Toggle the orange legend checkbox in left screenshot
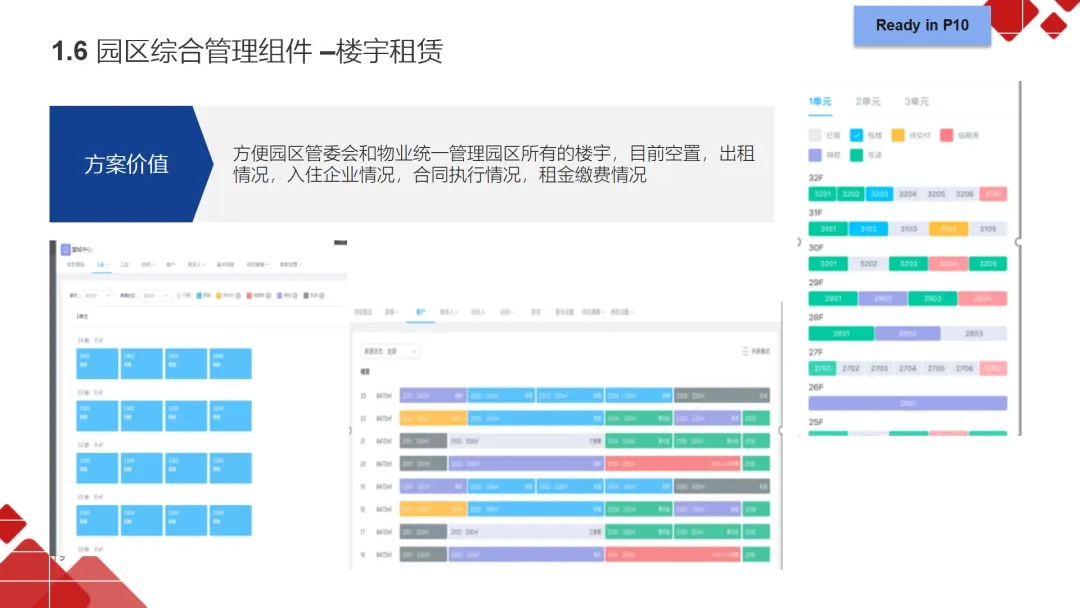The height and width of the screenshot is (608, 1080). click(x=219, y=295)
